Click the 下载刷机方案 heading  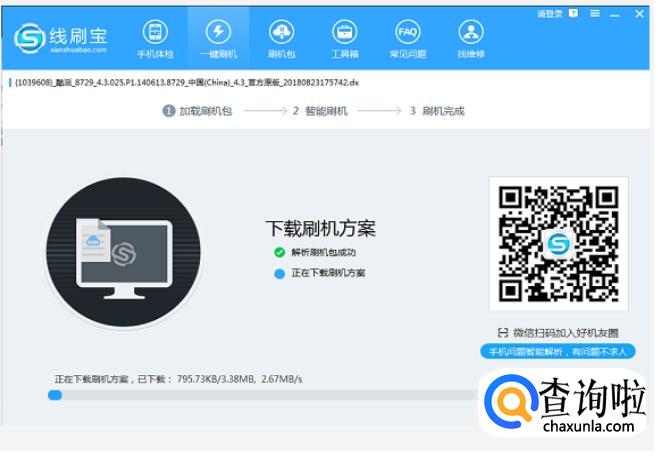[321, 229]
